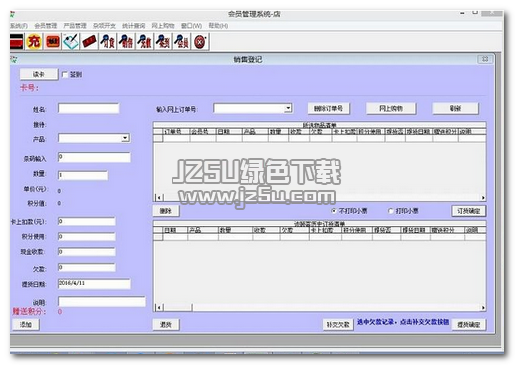Open the 窗口(W) menu
This screenshot has width=515, height=365.
tap(191, 26)
